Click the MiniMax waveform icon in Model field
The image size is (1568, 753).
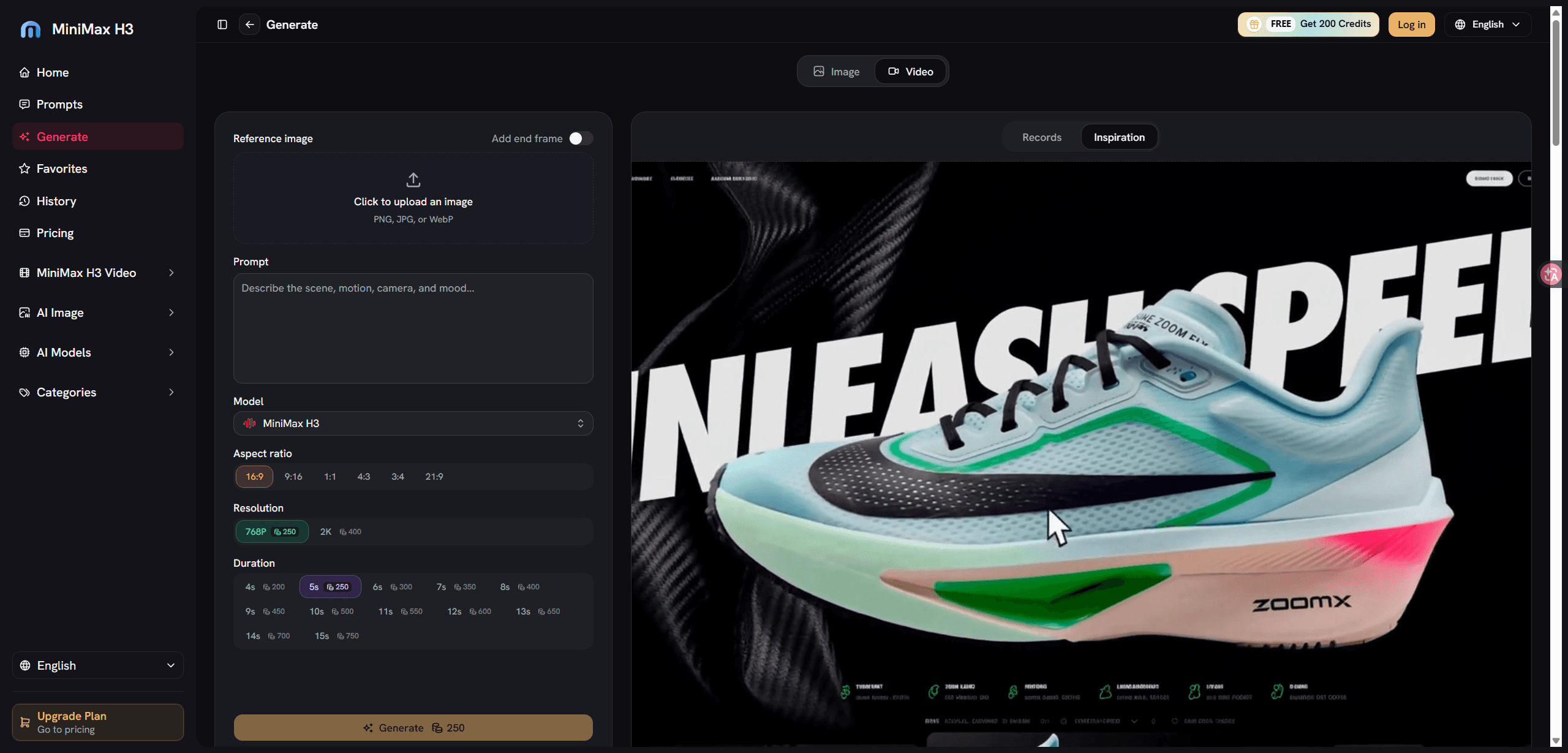[x=249, y=423]
